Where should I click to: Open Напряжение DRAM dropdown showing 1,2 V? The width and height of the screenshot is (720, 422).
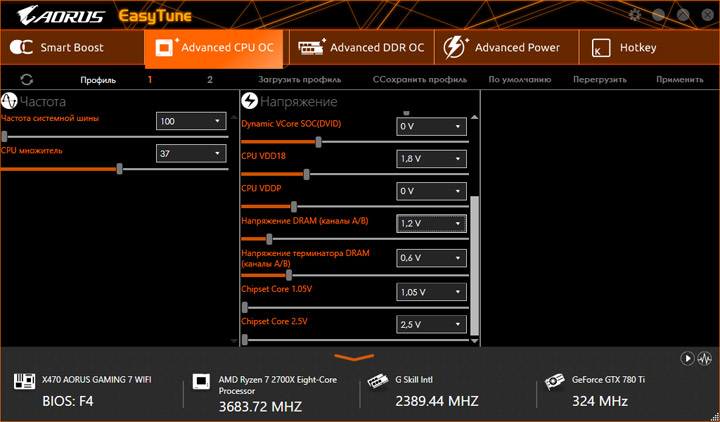[x=431, y=224]
